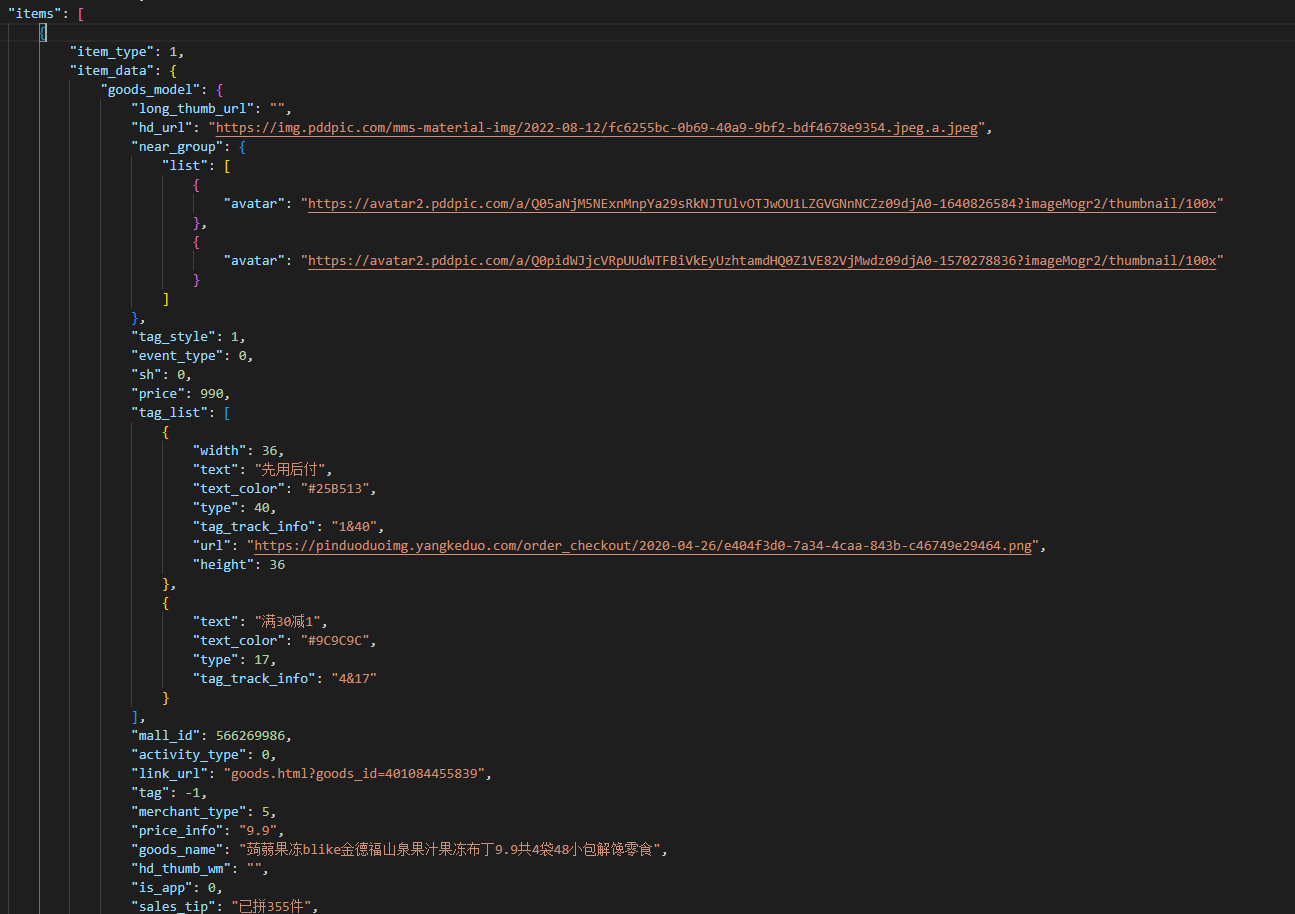Click the mall_id value 566269986
The width and height of the screenshot is (1295, 914).
click(250, 736)
